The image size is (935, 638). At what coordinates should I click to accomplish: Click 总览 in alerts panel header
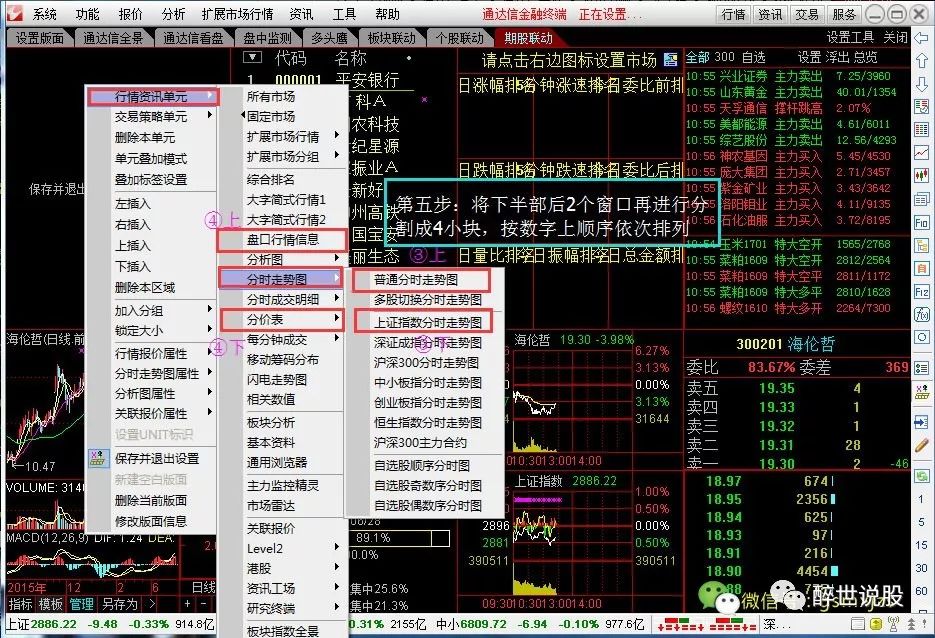(x=865, y=57)
